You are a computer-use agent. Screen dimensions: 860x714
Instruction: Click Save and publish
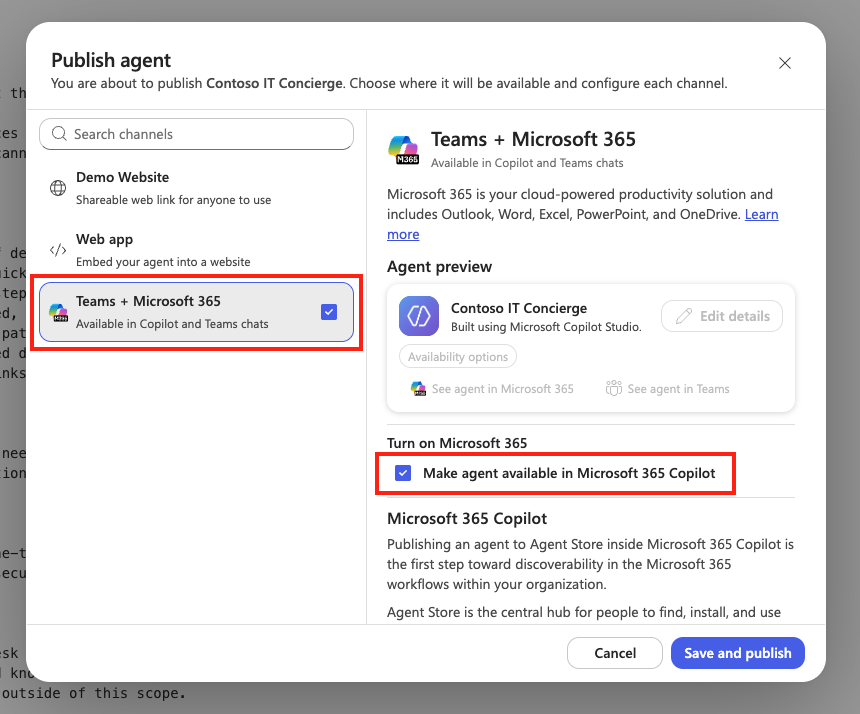pos(738,653)
